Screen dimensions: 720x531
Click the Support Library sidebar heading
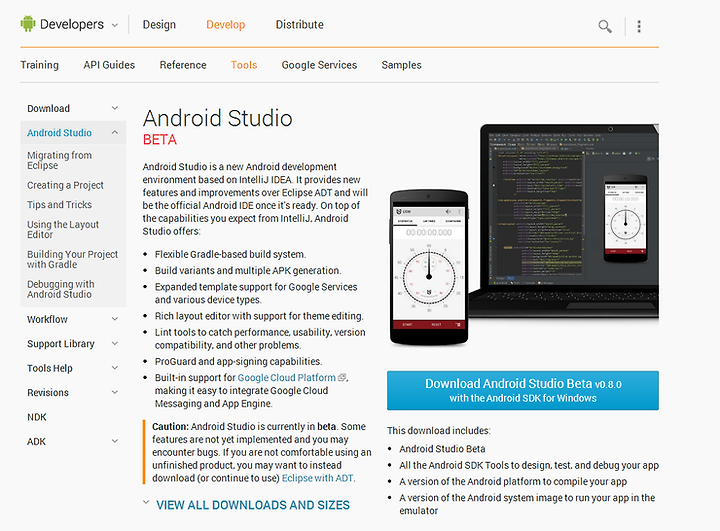tap(61, 344)
